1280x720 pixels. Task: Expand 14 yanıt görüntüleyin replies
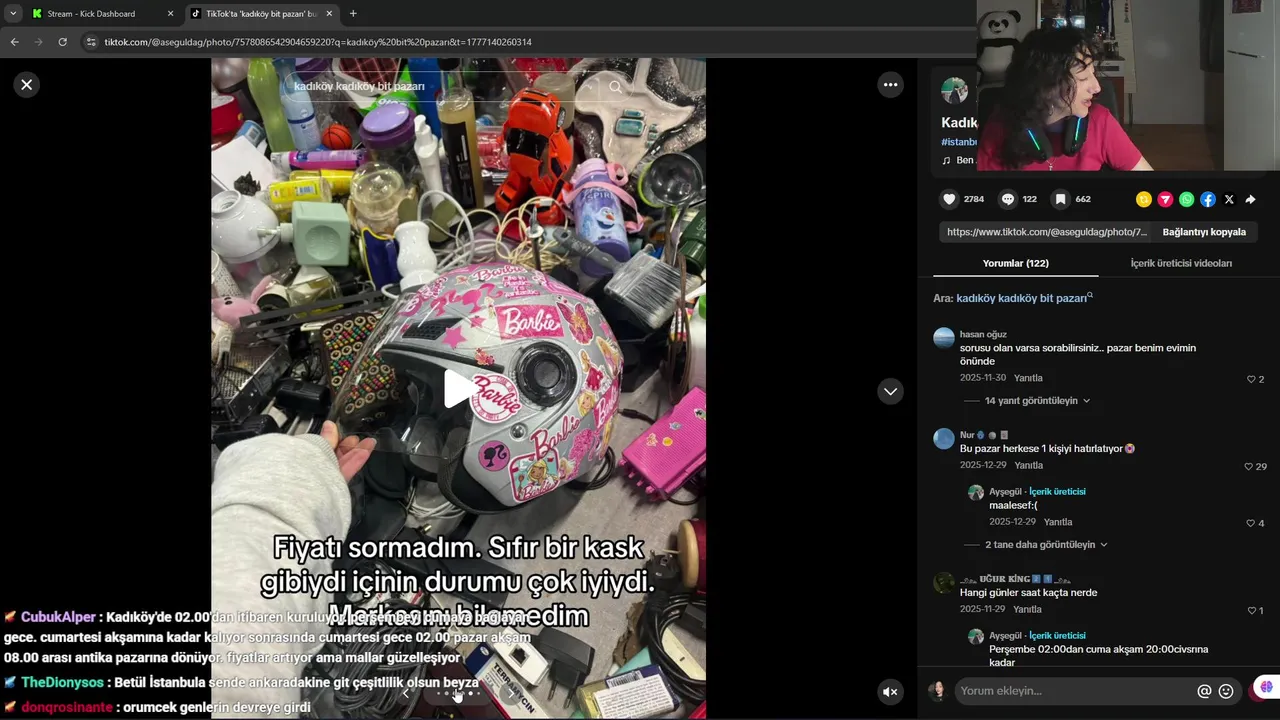[1037, 401]
